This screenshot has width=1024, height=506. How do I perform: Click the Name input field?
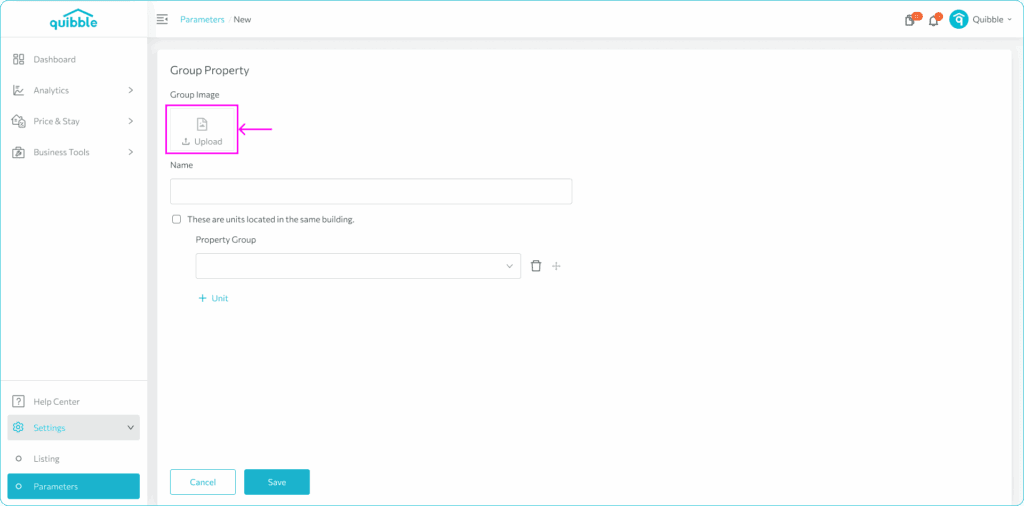click(371, 191)
